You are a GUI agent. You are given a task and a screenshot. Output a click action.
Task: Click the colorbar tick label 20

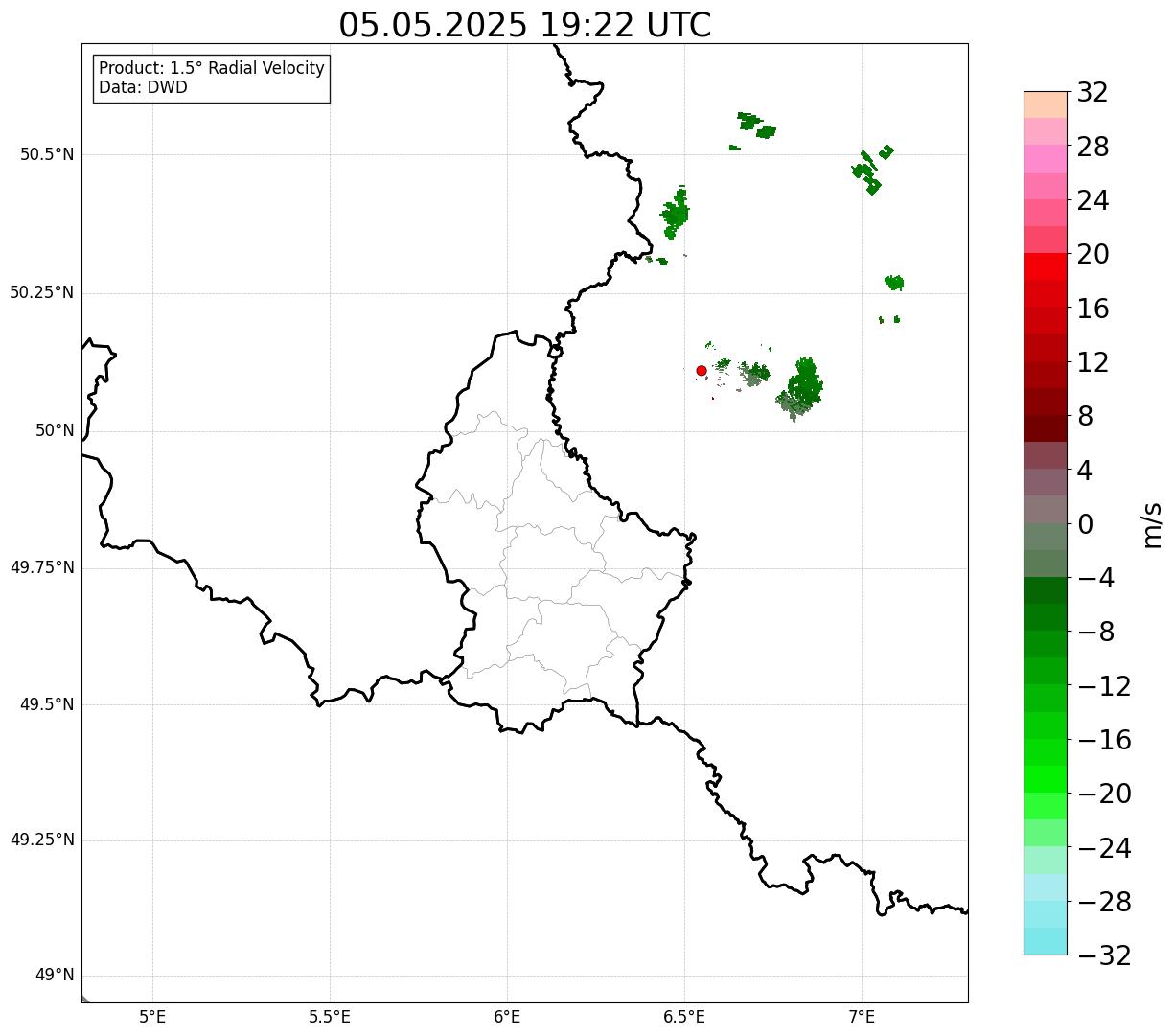1093,255
